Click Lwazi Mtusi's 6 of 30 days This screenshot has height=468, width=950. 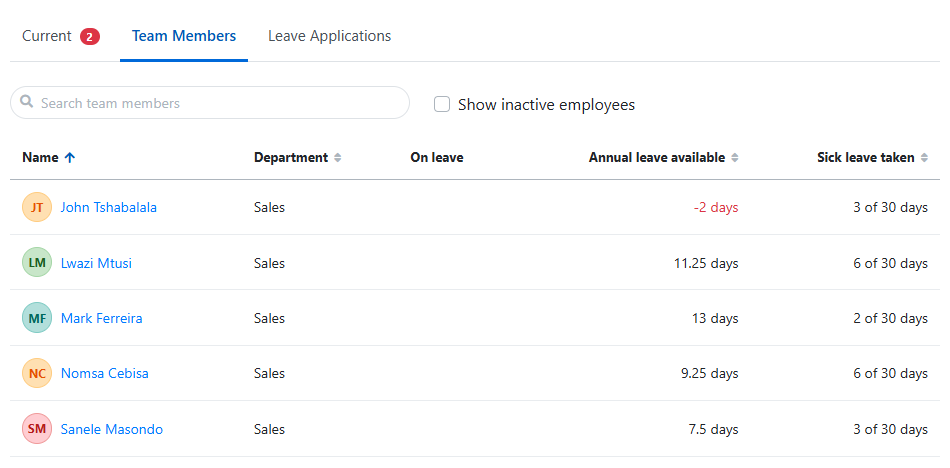pyautogui.click(x=891, y=263)
